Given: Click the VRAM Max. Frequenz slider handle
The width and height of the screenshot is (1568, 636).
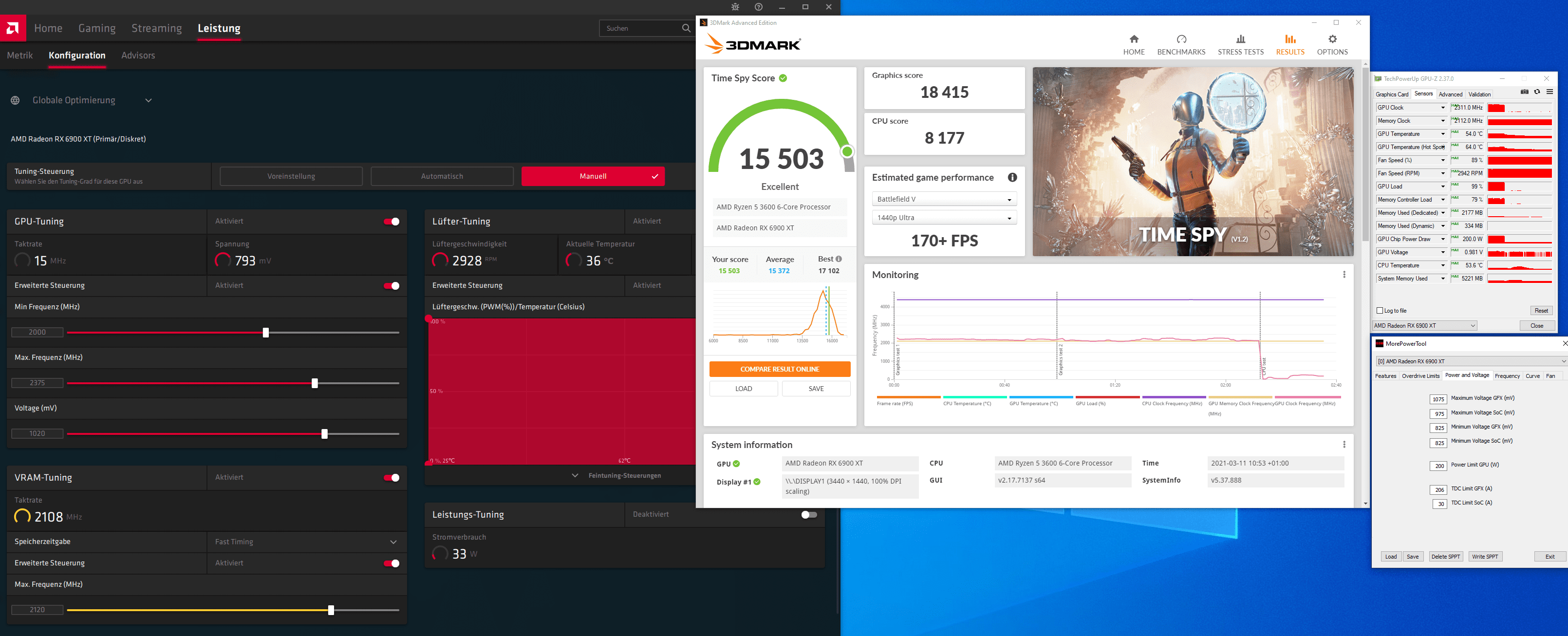Looking at the screenshot, I should tap(331, 610).
